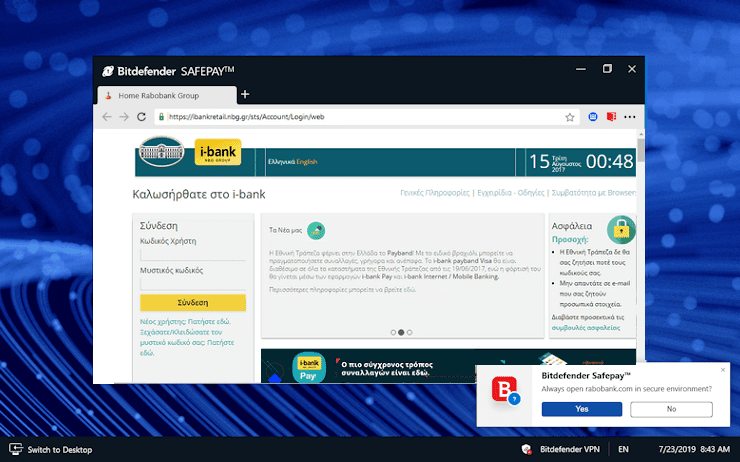Click the news icon beside Τα Νέα μας
Viewport: 740px width, 462px height.
tap(316, 230)
